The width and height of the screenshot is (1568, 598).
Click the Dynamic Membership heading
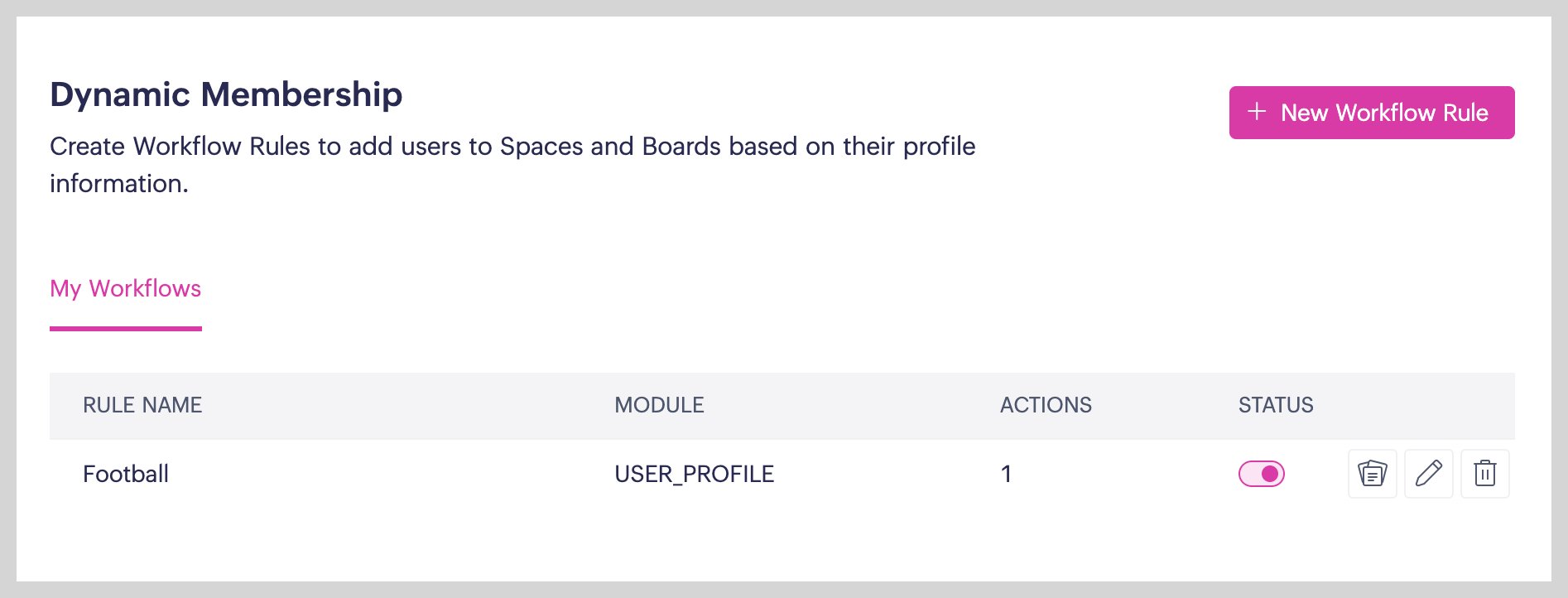tap(226, 94)
